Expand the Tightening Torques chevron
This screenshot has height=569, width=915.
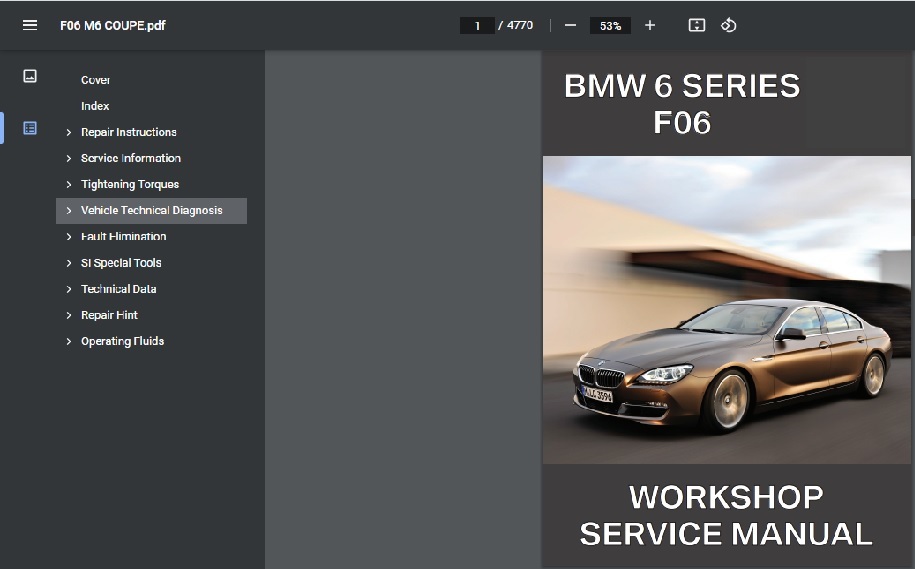(x=69, y=184)
